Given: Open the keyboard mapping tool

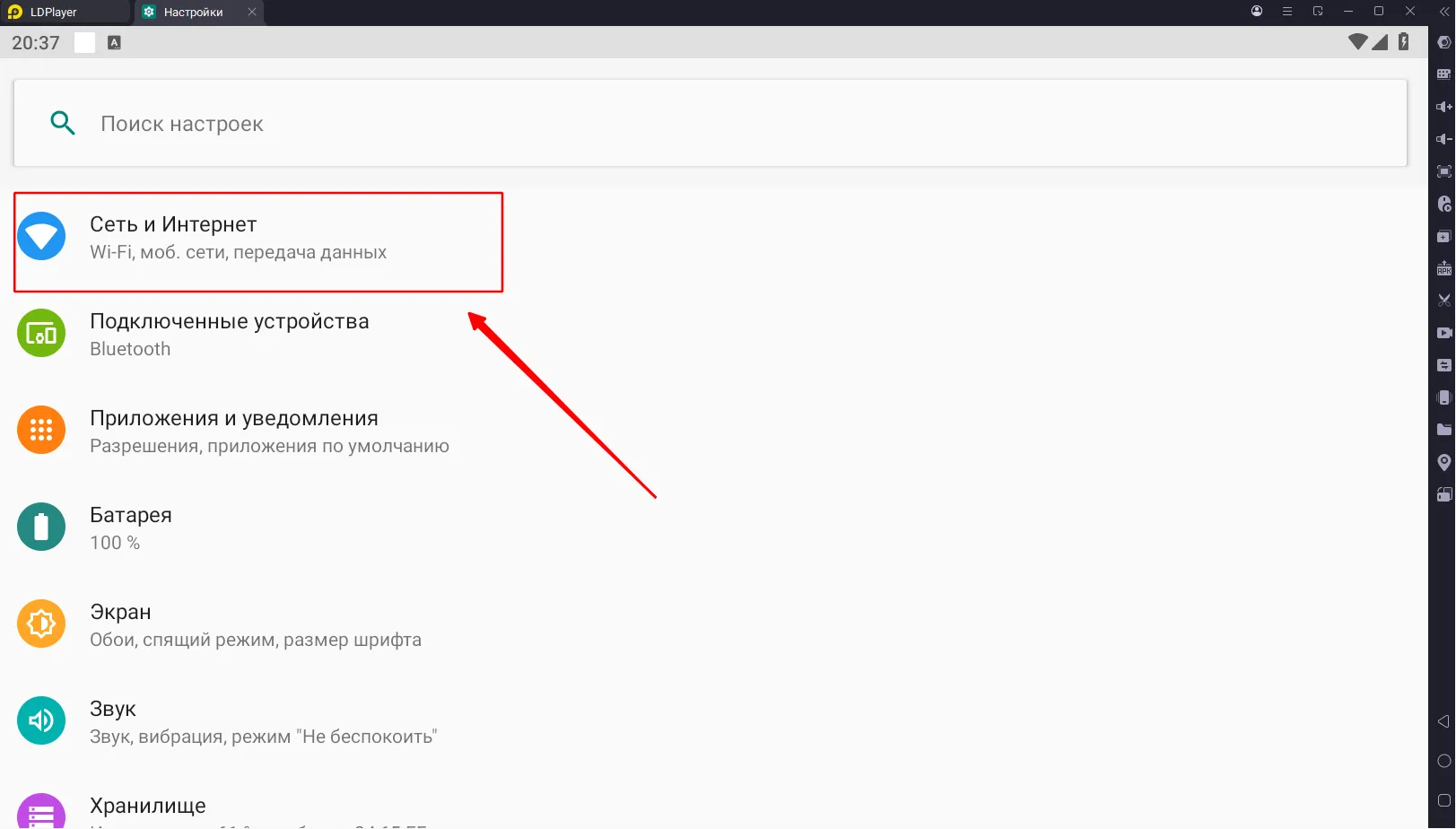Looking at the screenshot, I should pyautogui.click(x=1443, y=74).
